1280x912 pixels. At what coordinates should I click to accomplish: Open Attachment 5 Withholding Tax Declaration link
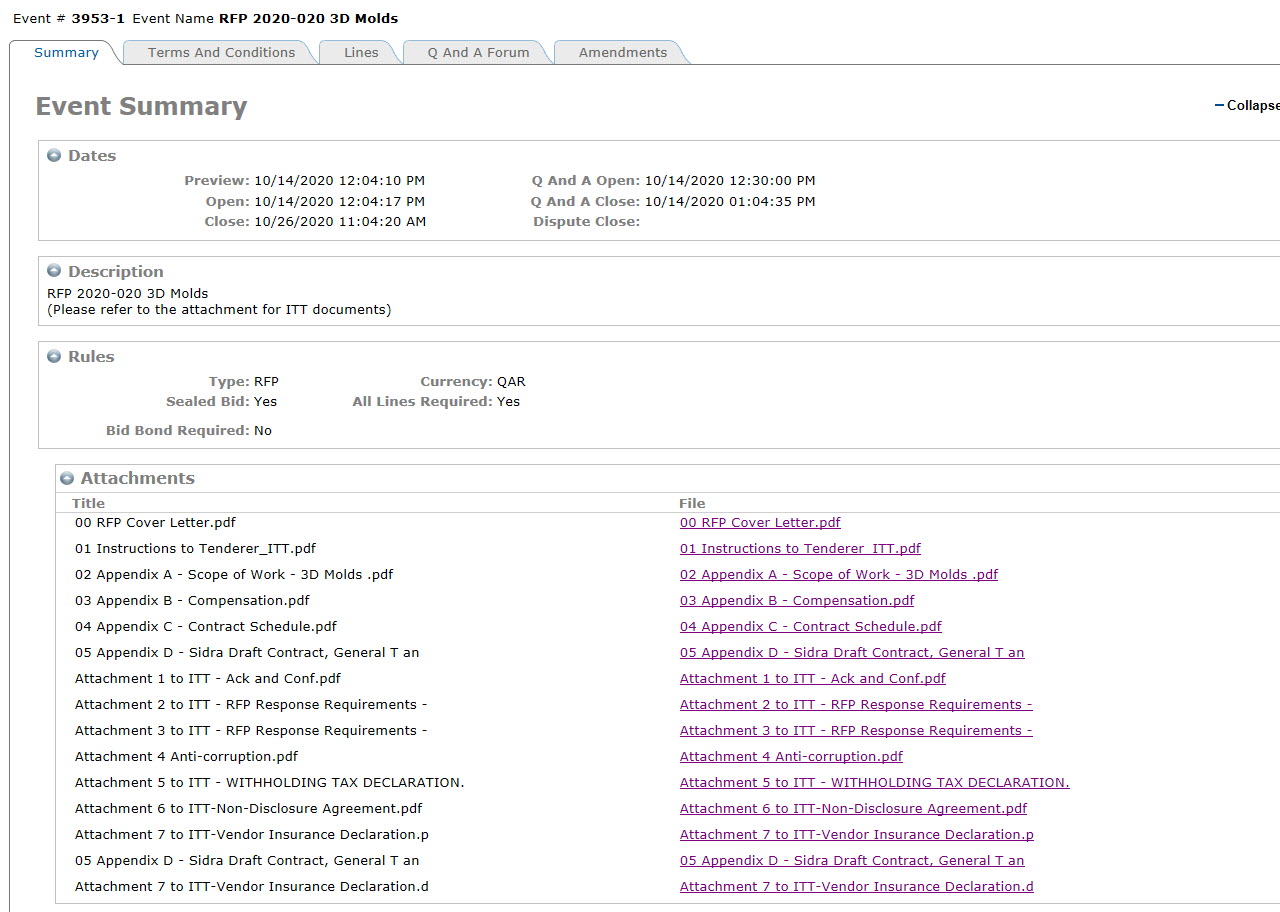pyautogui.click(x=875, y=782)
